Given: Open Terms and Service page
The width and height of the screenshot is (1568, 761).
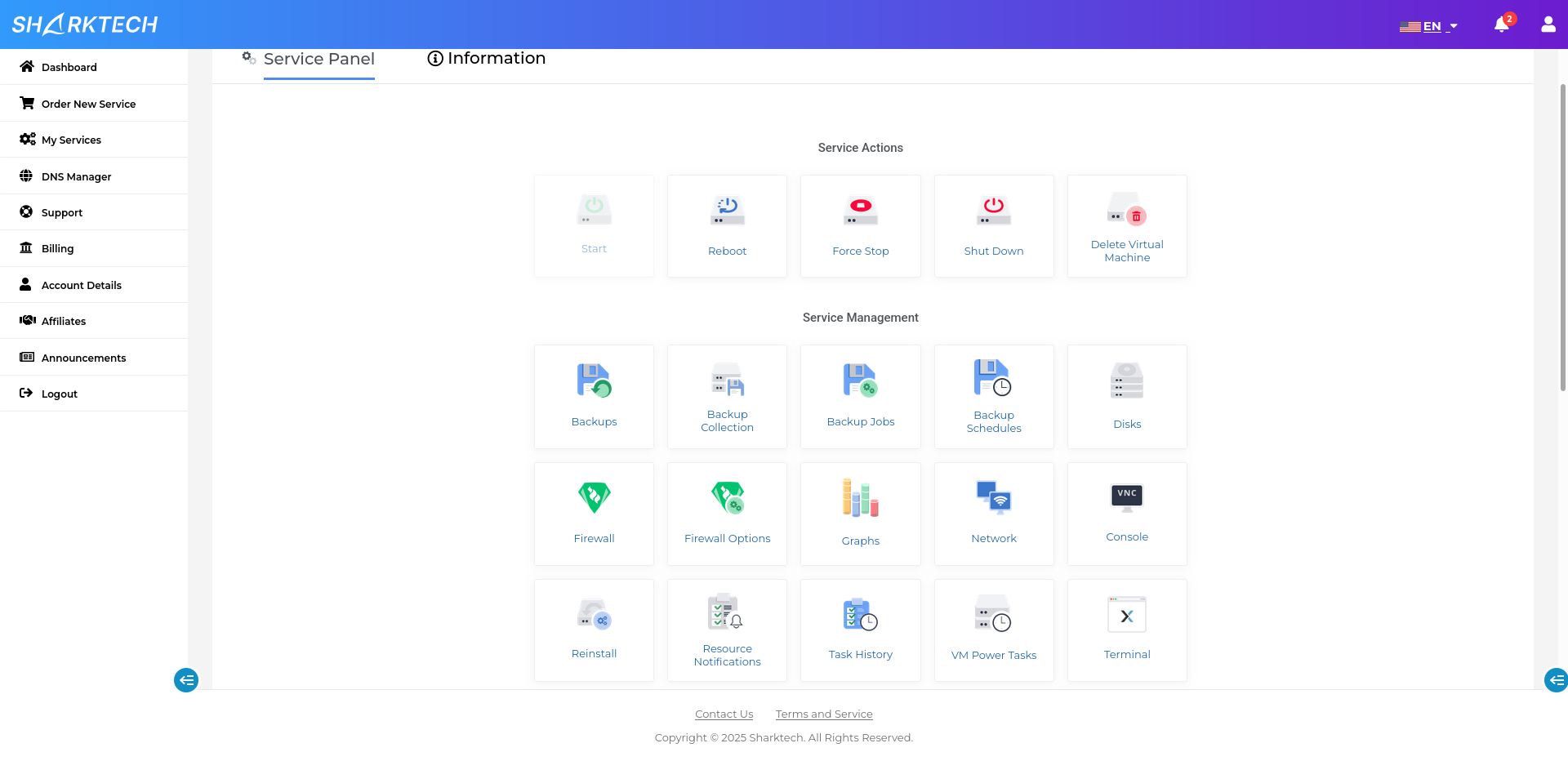Looking at the screenshot, I should [823, 714].
